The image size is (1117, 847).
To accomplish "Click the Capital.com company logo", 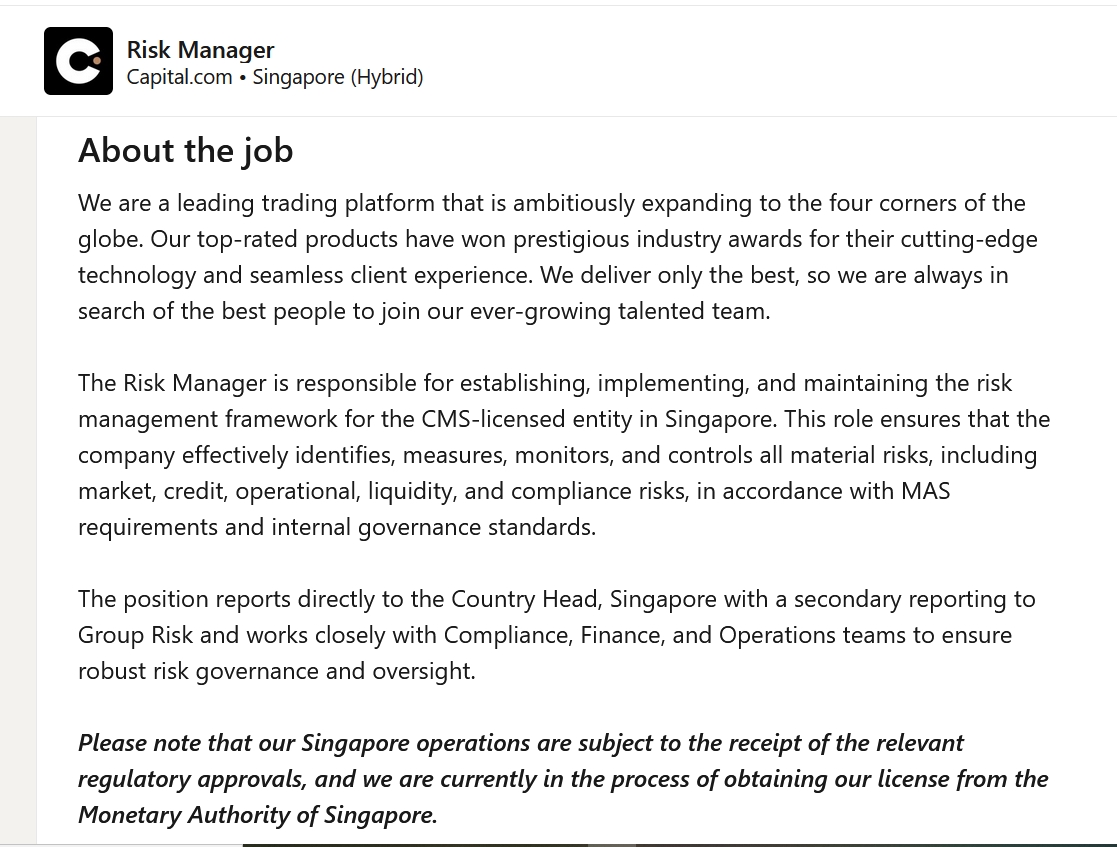I will point(78,61).
